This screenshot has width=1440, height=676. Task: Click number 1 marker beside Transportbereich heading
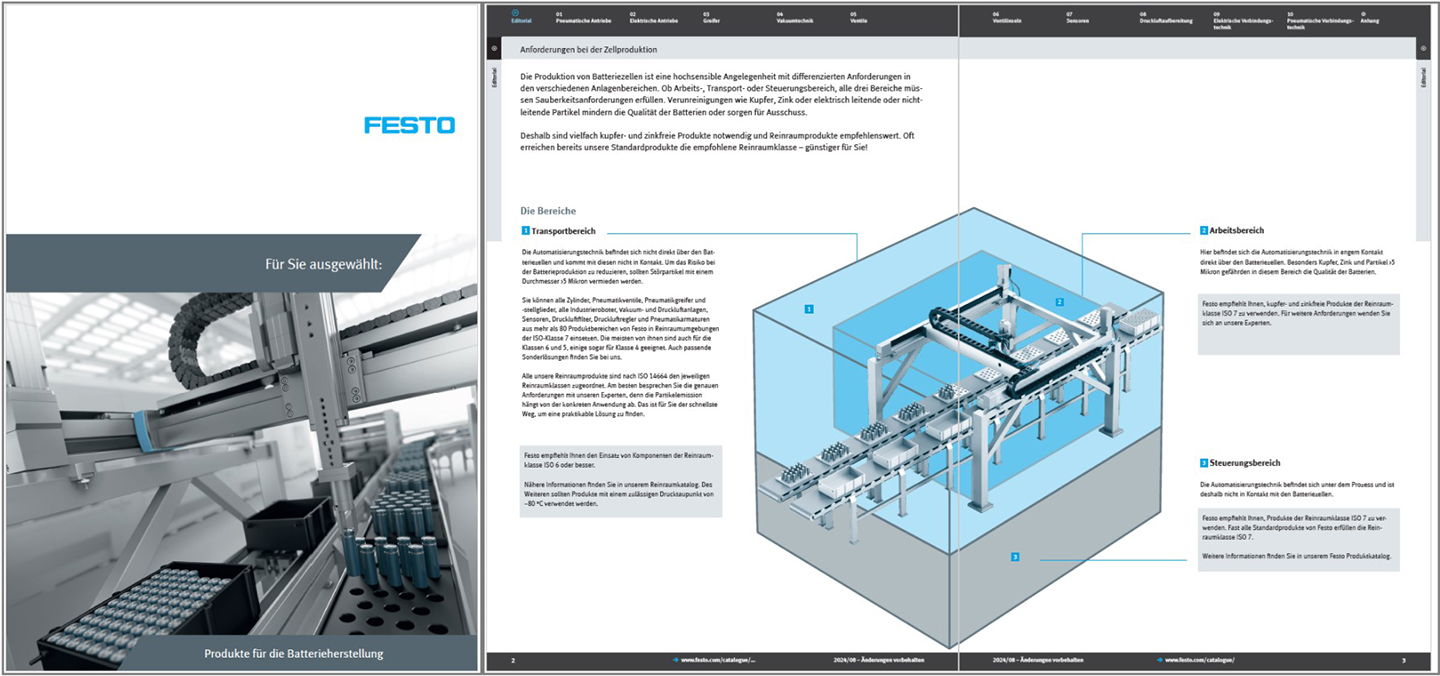pos(525,231)
